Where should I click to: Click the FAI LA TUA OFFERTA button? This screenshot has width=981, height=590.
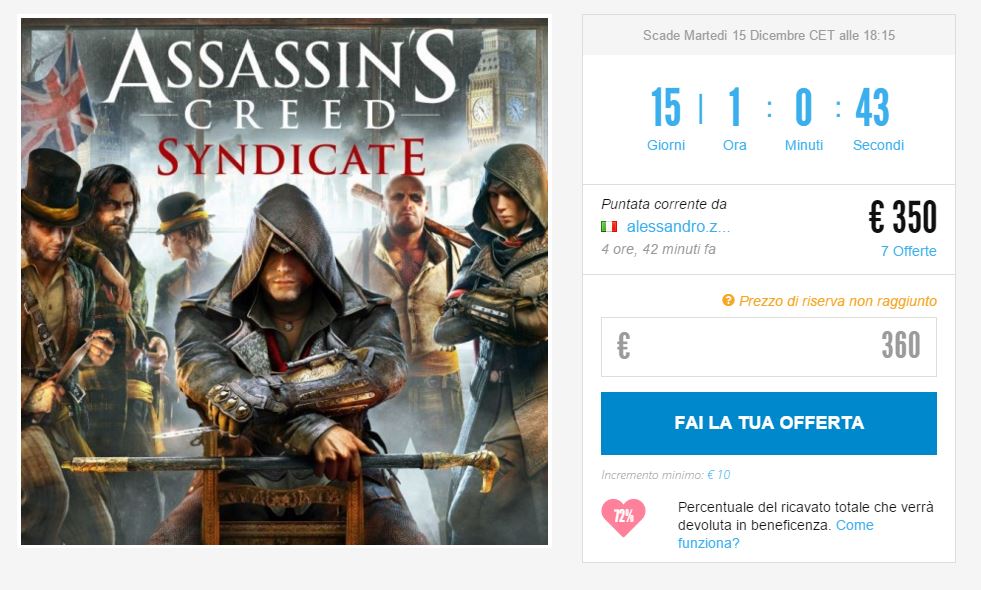[x=768, y=423]
